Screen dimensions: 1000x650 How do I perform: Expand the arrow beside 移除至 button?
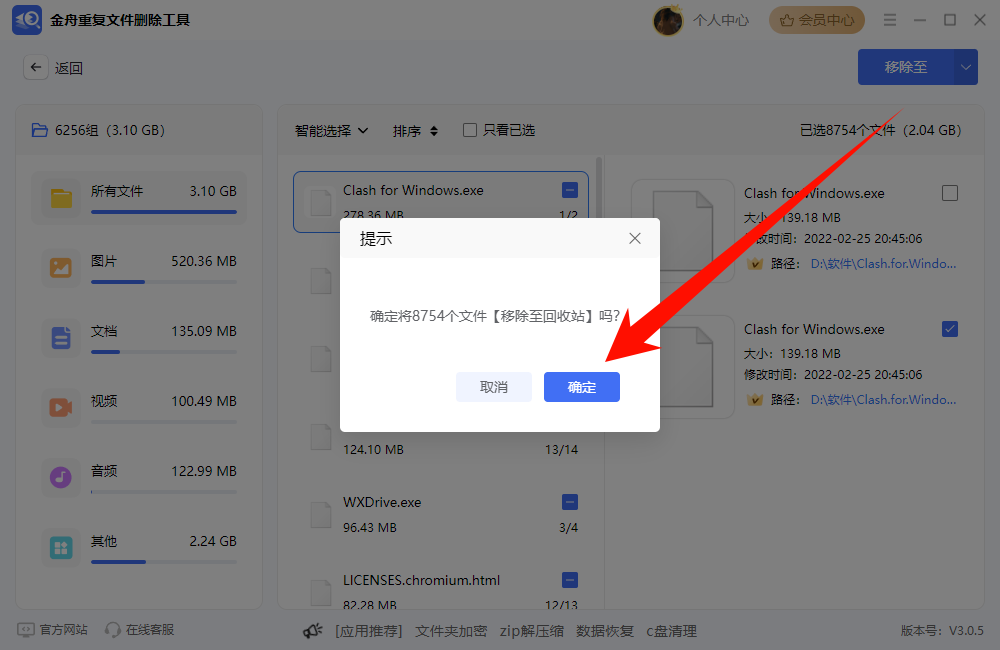(x=966, y=67)
